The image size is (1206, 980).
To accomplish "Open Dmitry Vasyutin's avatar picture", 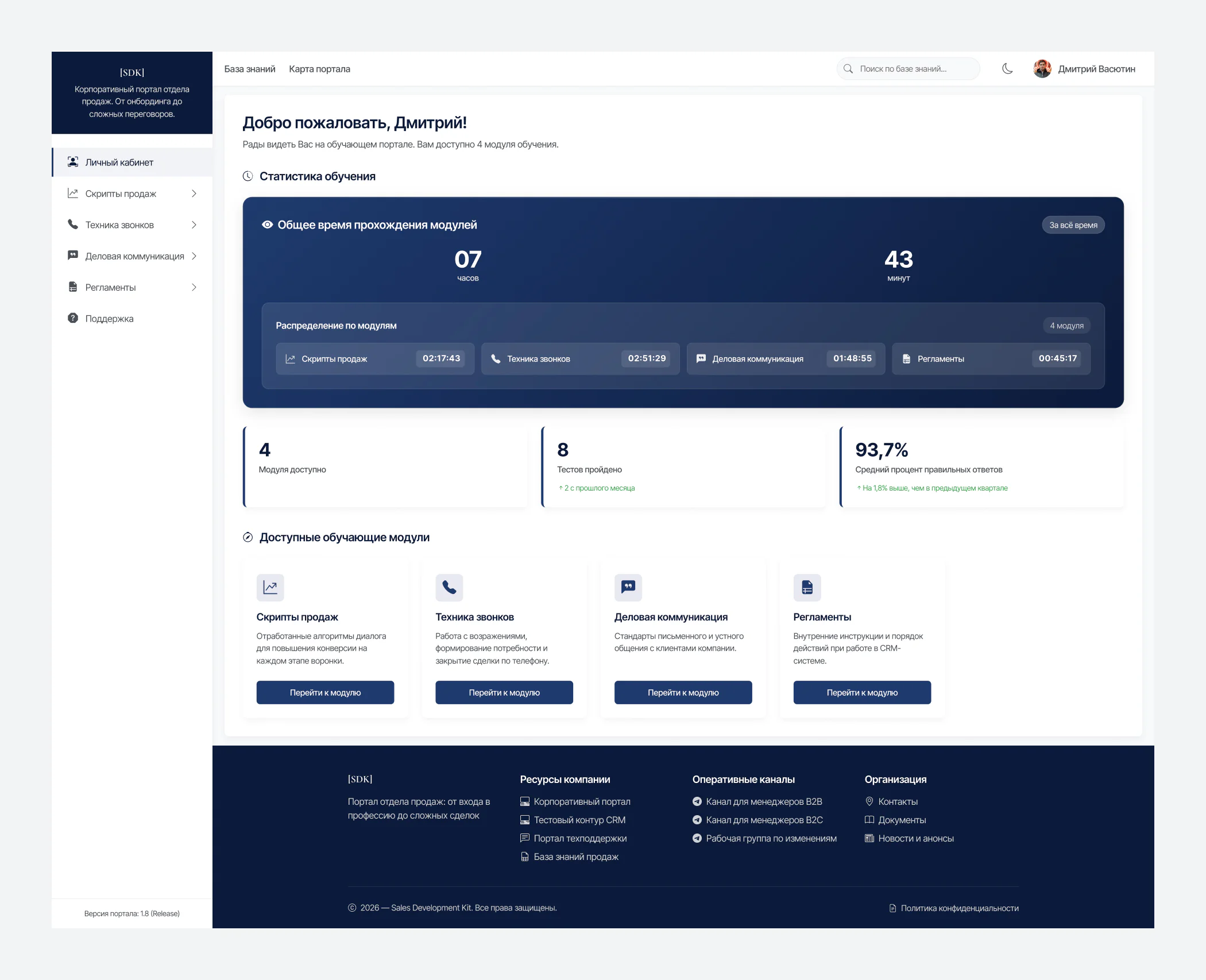I will (x=1042, y=69).
